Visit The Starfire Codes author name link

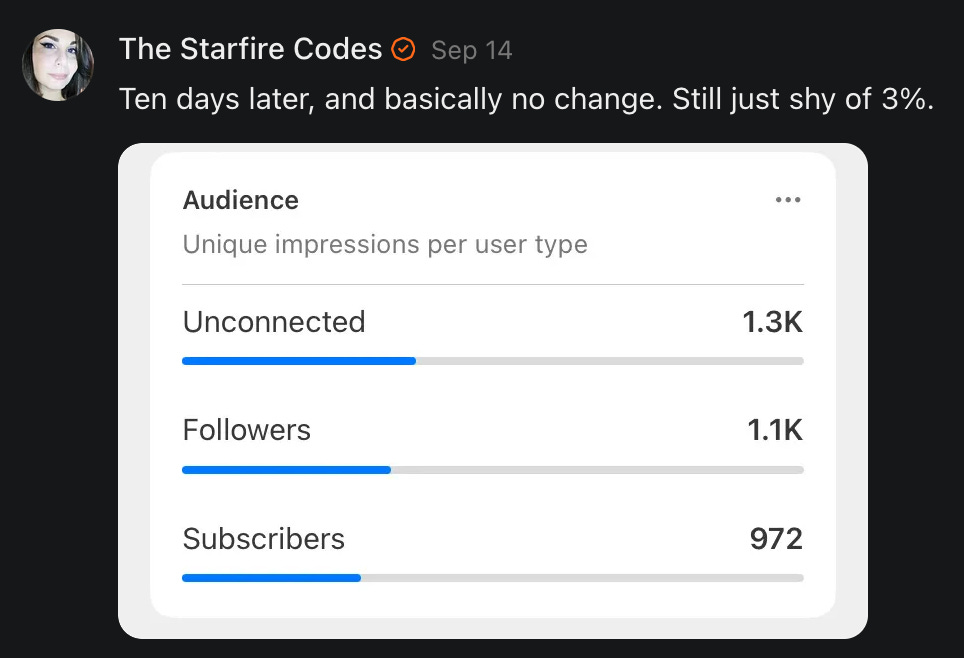(250, 49)
